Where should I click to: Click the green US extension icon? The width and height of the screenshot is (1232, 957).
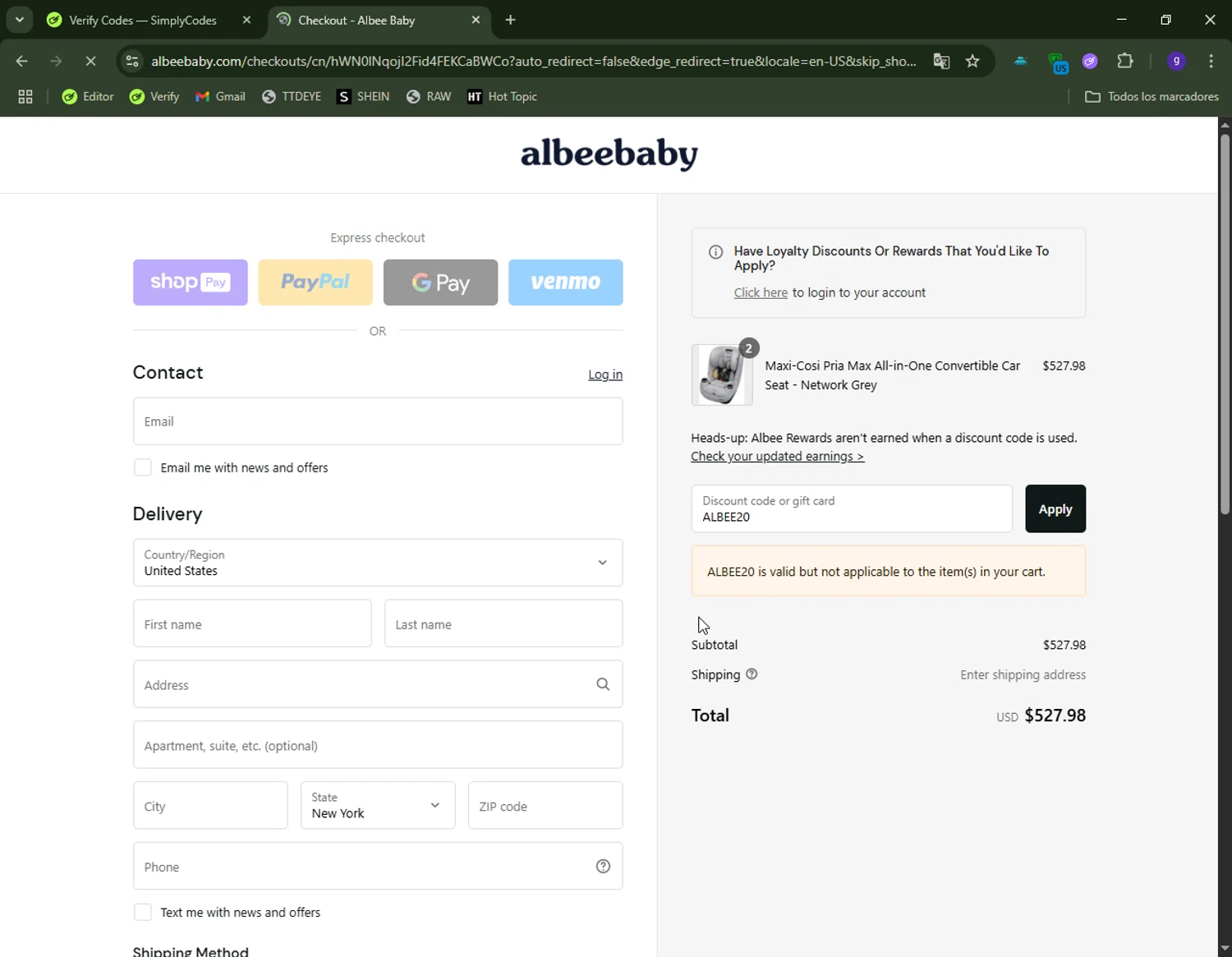pyautogui.click(x=1058, y=62)
